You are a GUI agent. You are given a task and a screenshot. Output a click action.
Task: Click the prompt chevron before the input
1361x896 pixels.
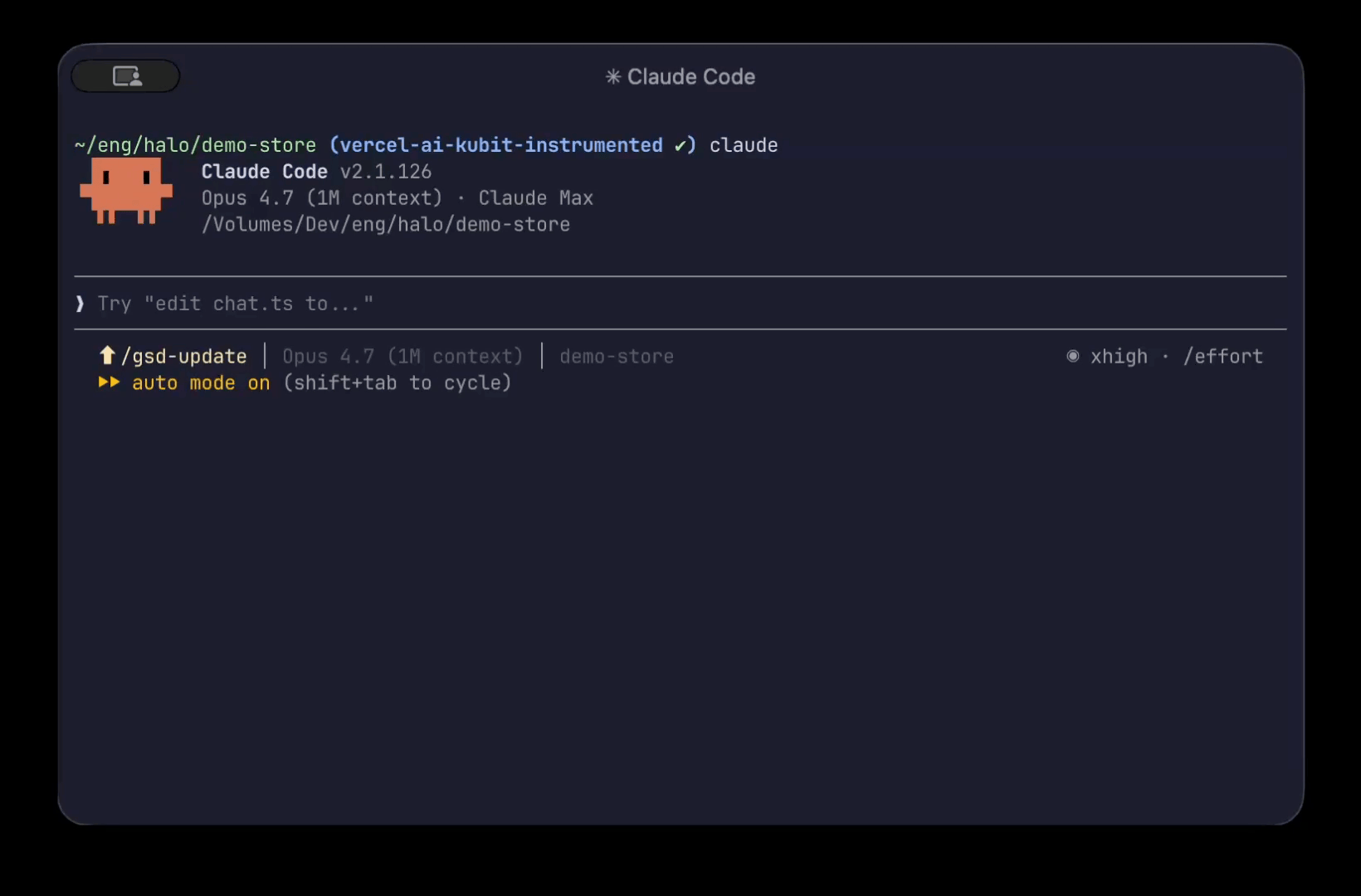tap(80, 304)
